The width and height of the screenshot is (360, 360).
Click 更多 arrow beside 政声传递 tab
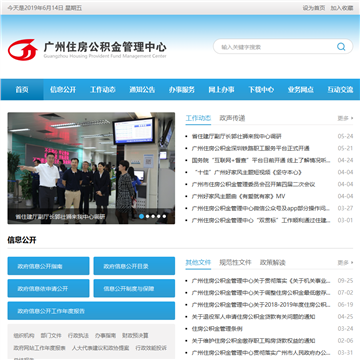(345, 118)
